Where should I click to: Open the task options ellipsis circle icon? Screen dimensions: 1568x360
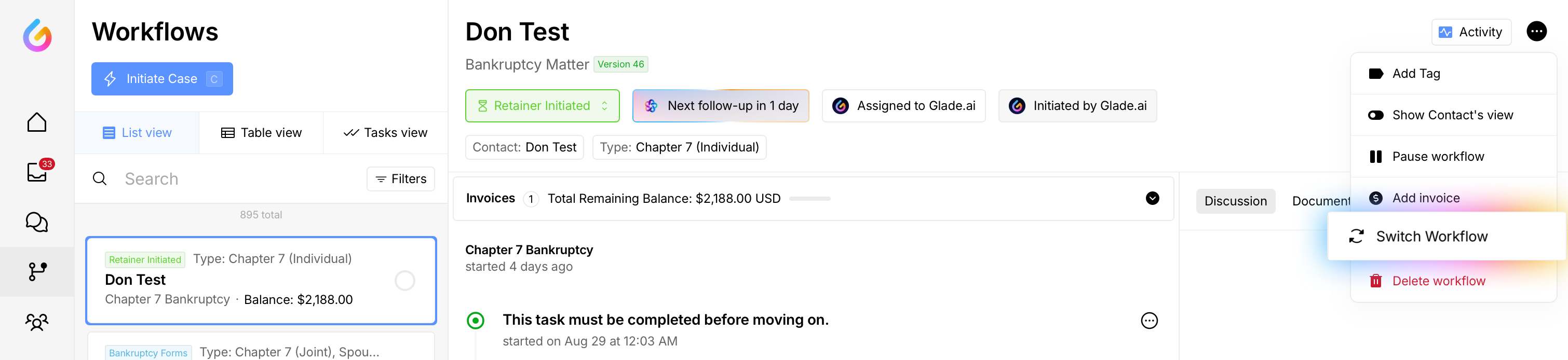tap(1148, 321)
